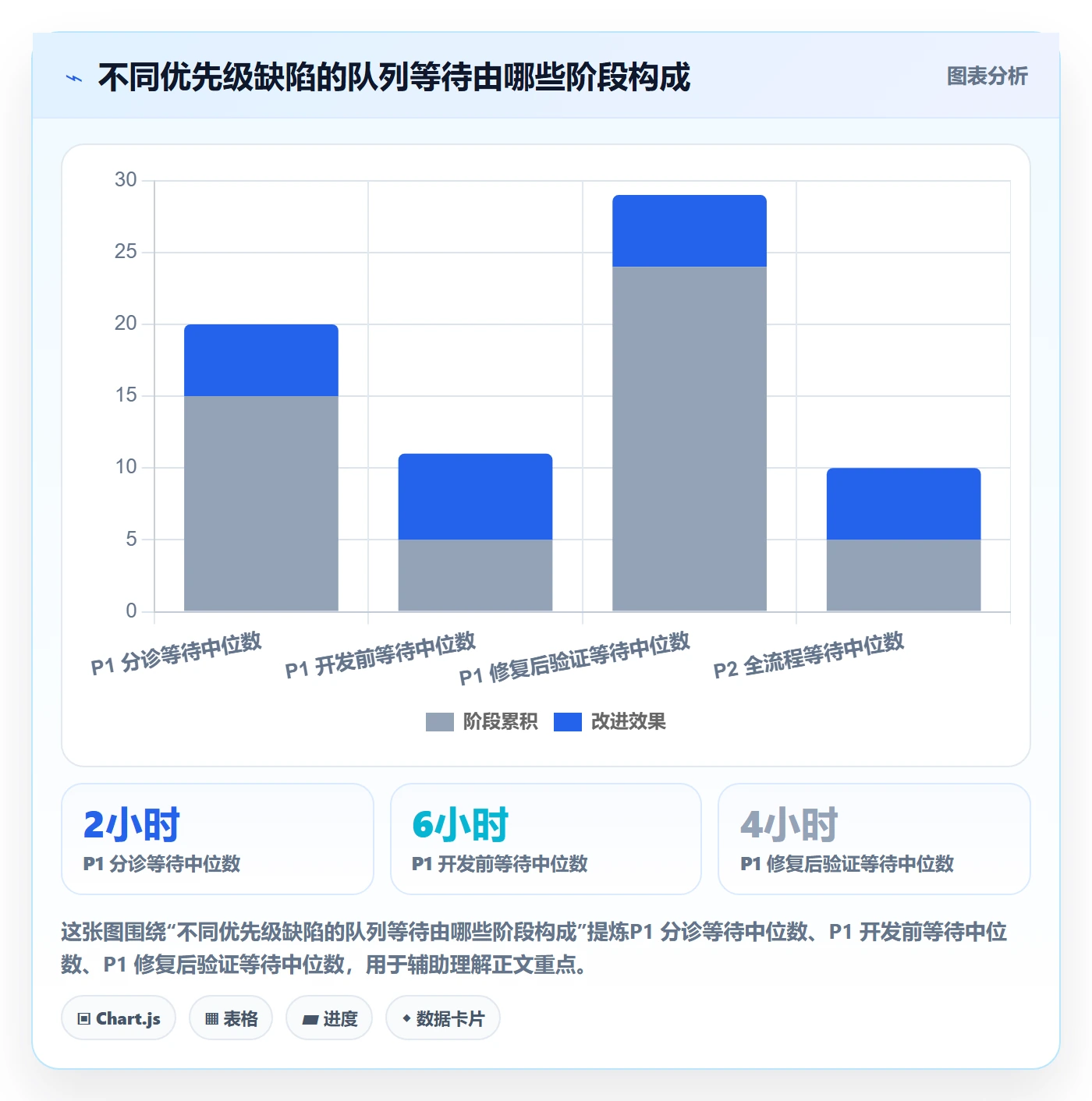Click the 改进效果 legend label
The width and height of the screenshot is (1092, 1101).
628,722
